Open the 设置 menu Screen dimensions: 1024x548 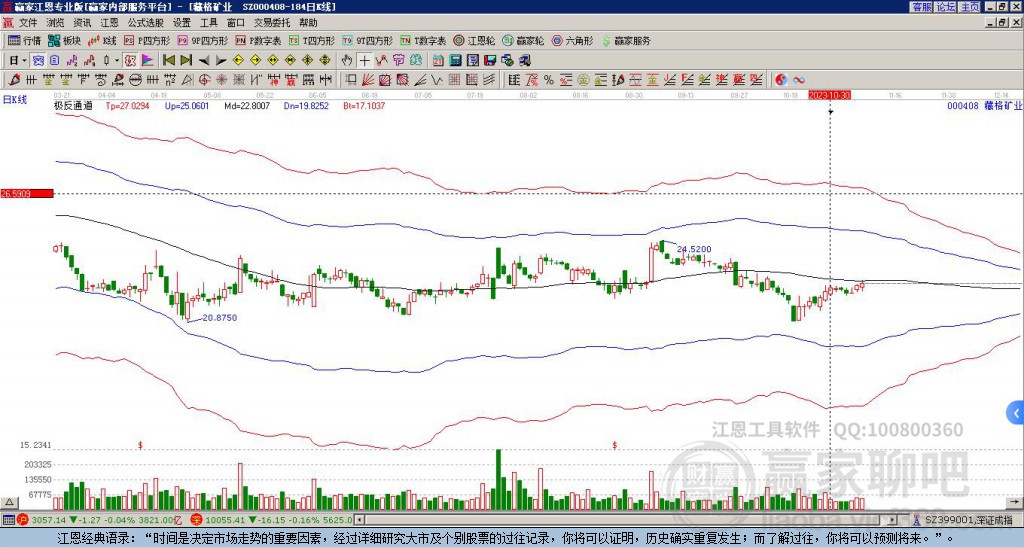[x=182, y=23]
